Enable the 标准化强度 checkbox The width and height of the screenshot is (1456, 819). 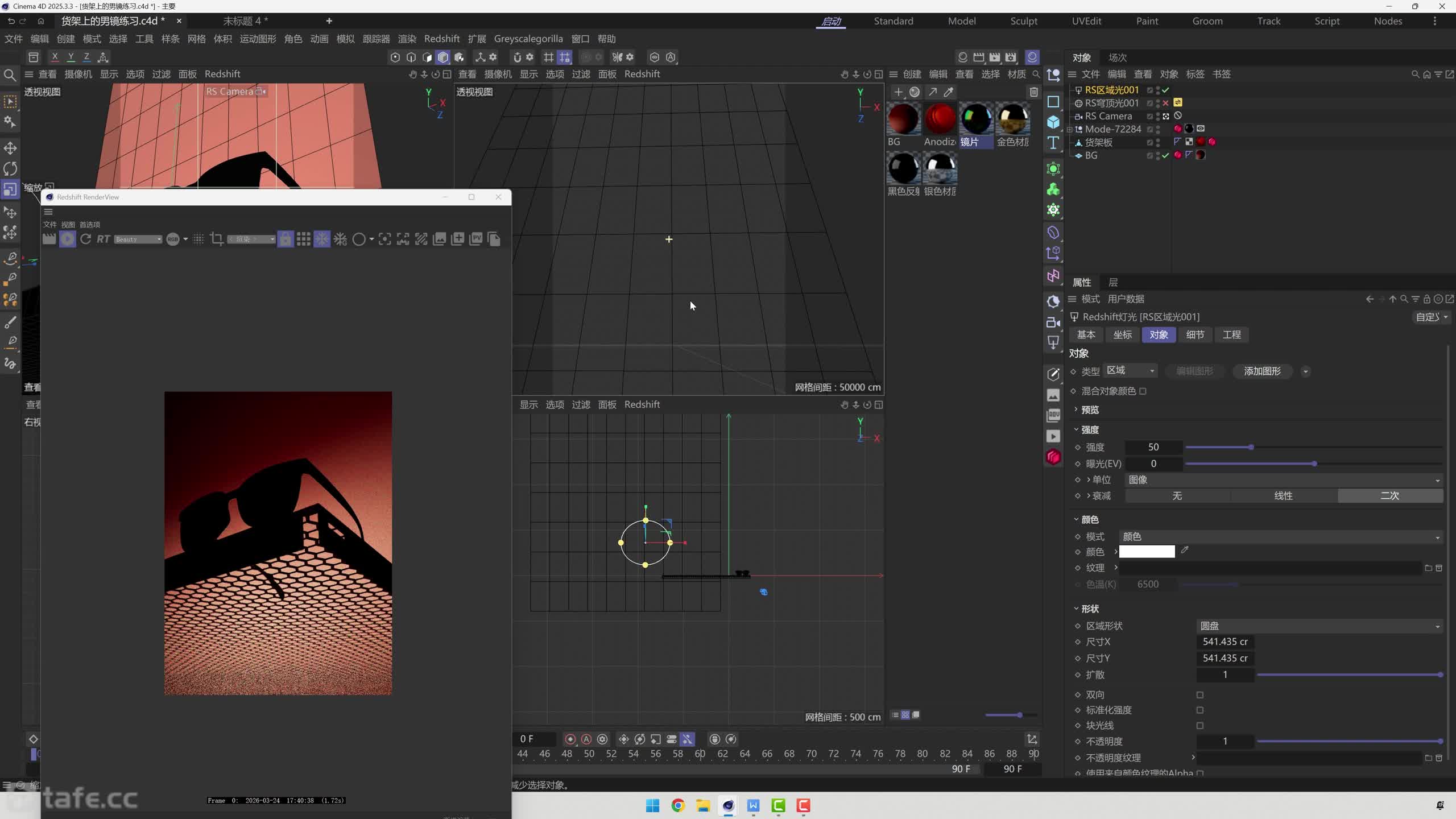pos(1200,710)
